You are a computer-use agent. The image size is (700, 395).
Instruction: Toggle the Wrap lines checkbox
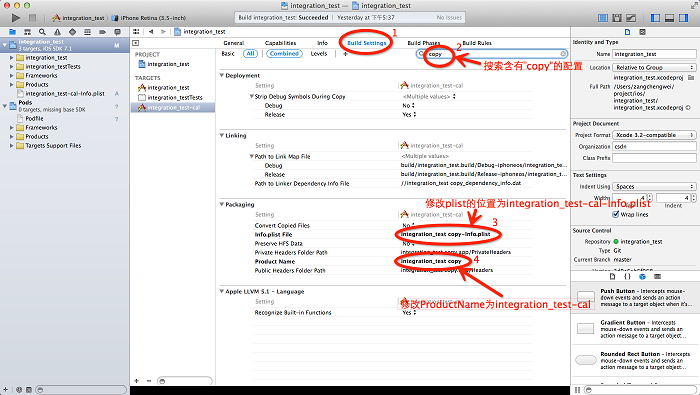point(616,214)
